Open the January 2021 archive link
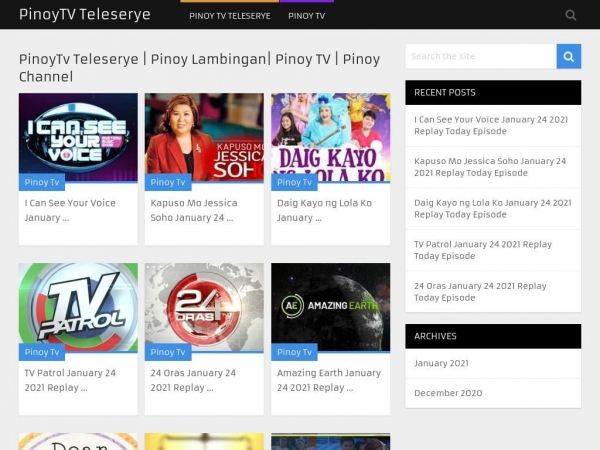600x450 pixels. 441,364
